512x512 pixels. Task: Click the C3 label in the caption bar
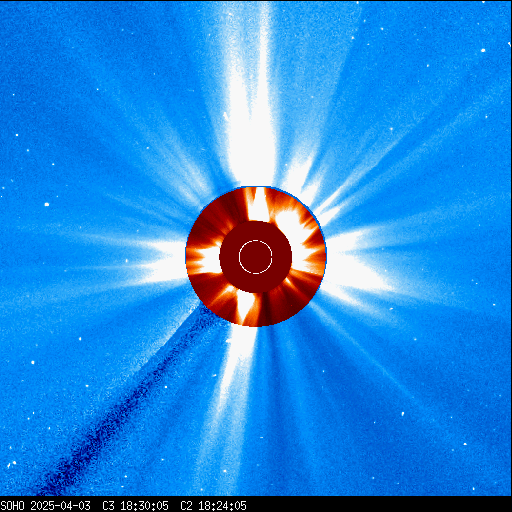108,506
